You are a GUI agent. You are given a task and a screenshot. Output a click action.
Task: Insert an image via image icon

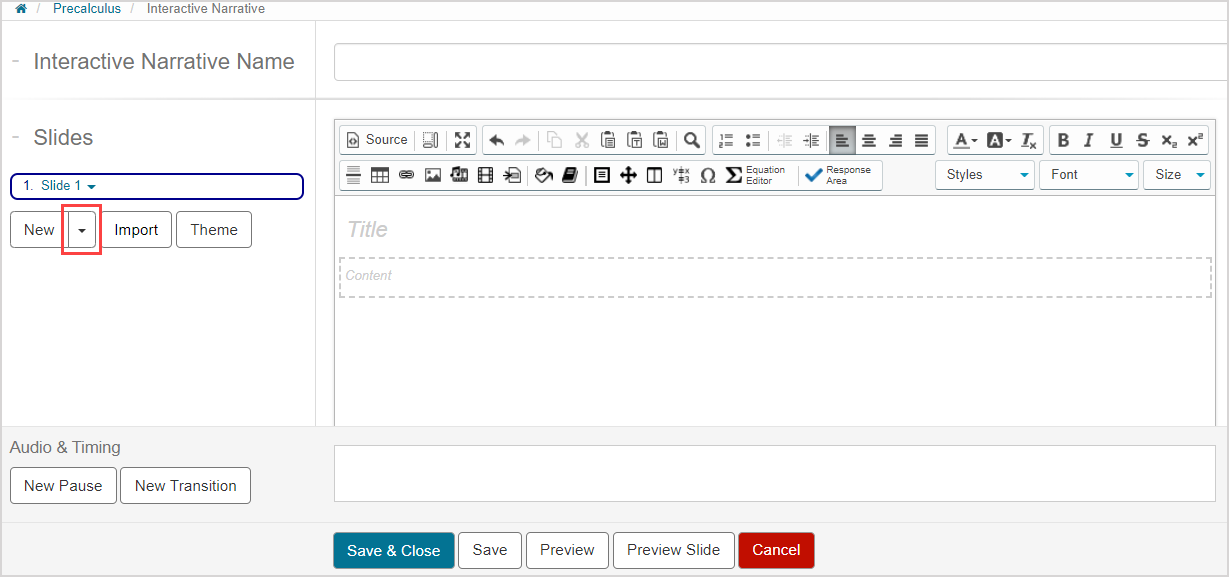tap(433, 175)
